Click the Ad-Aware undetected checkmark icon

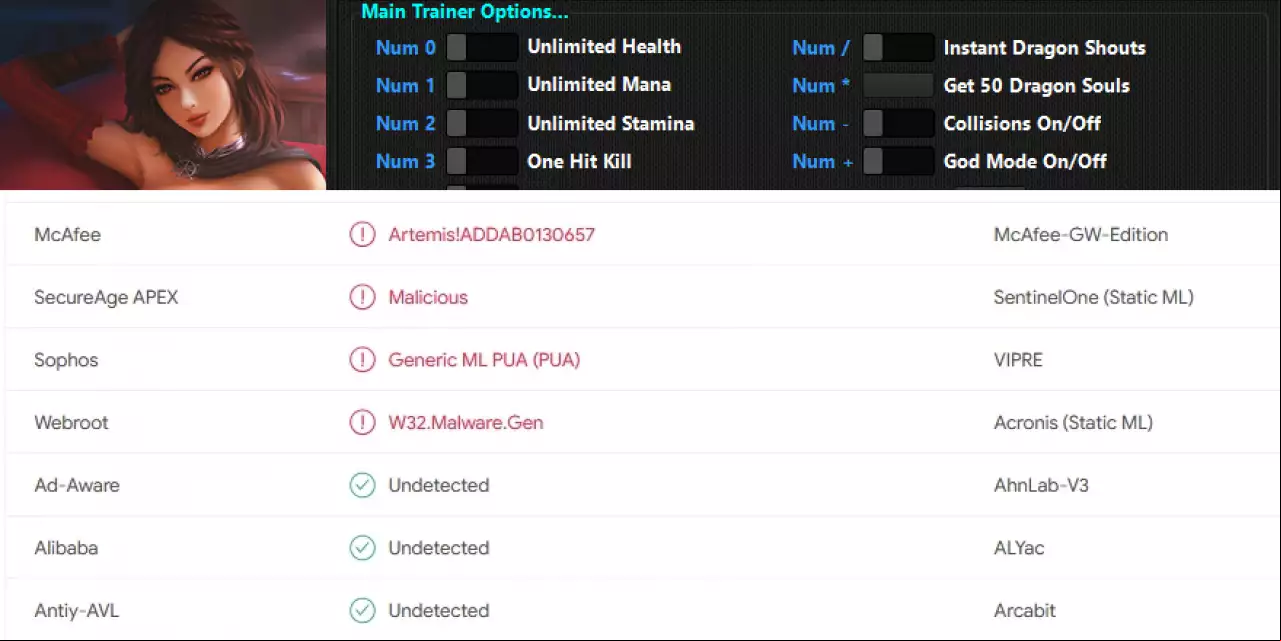tap(361, 485)
